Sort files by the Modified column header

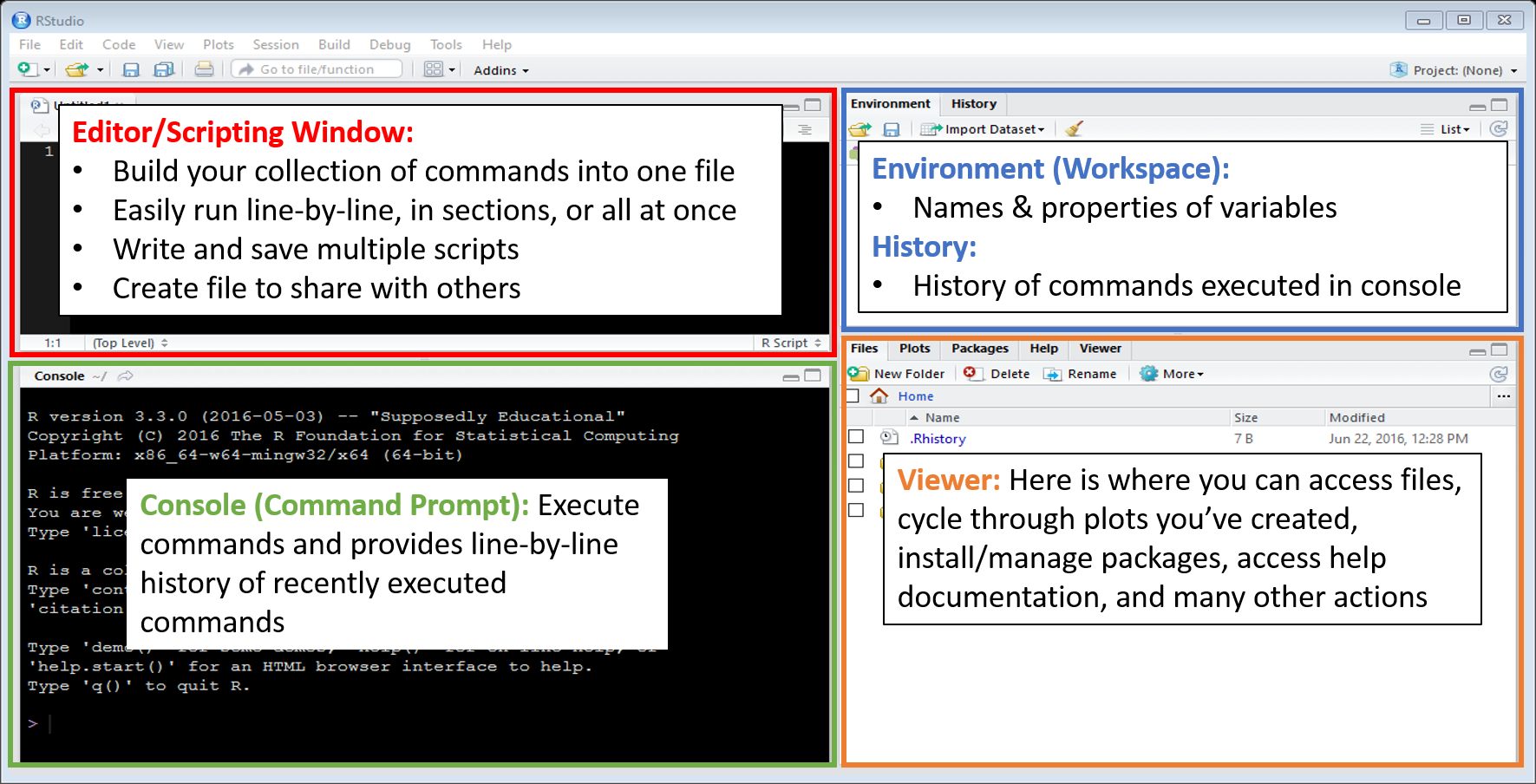tap(1356, 417)
